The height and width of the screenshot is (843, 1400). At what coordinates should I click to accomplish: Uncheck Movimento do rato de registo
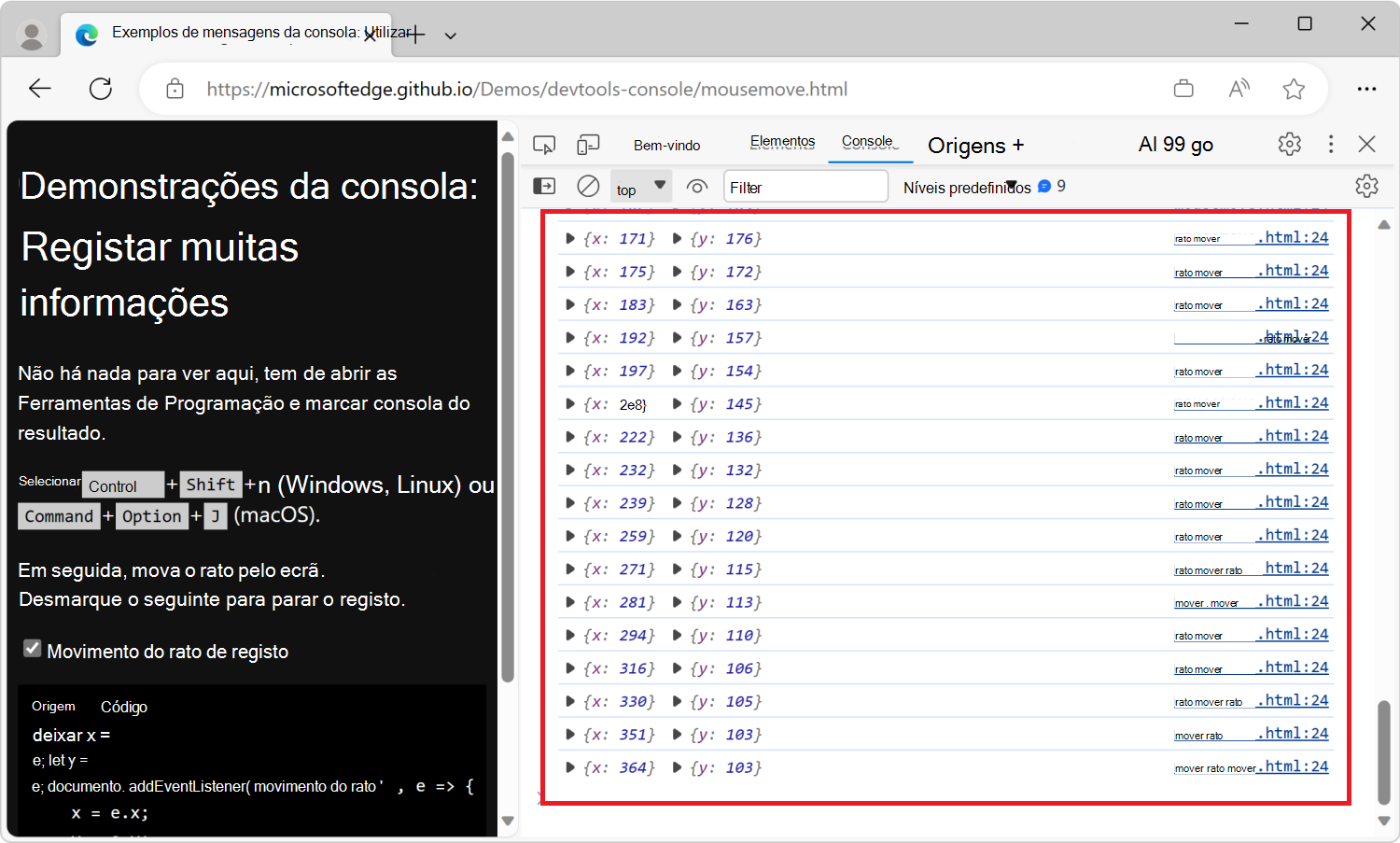pos(33,649)
